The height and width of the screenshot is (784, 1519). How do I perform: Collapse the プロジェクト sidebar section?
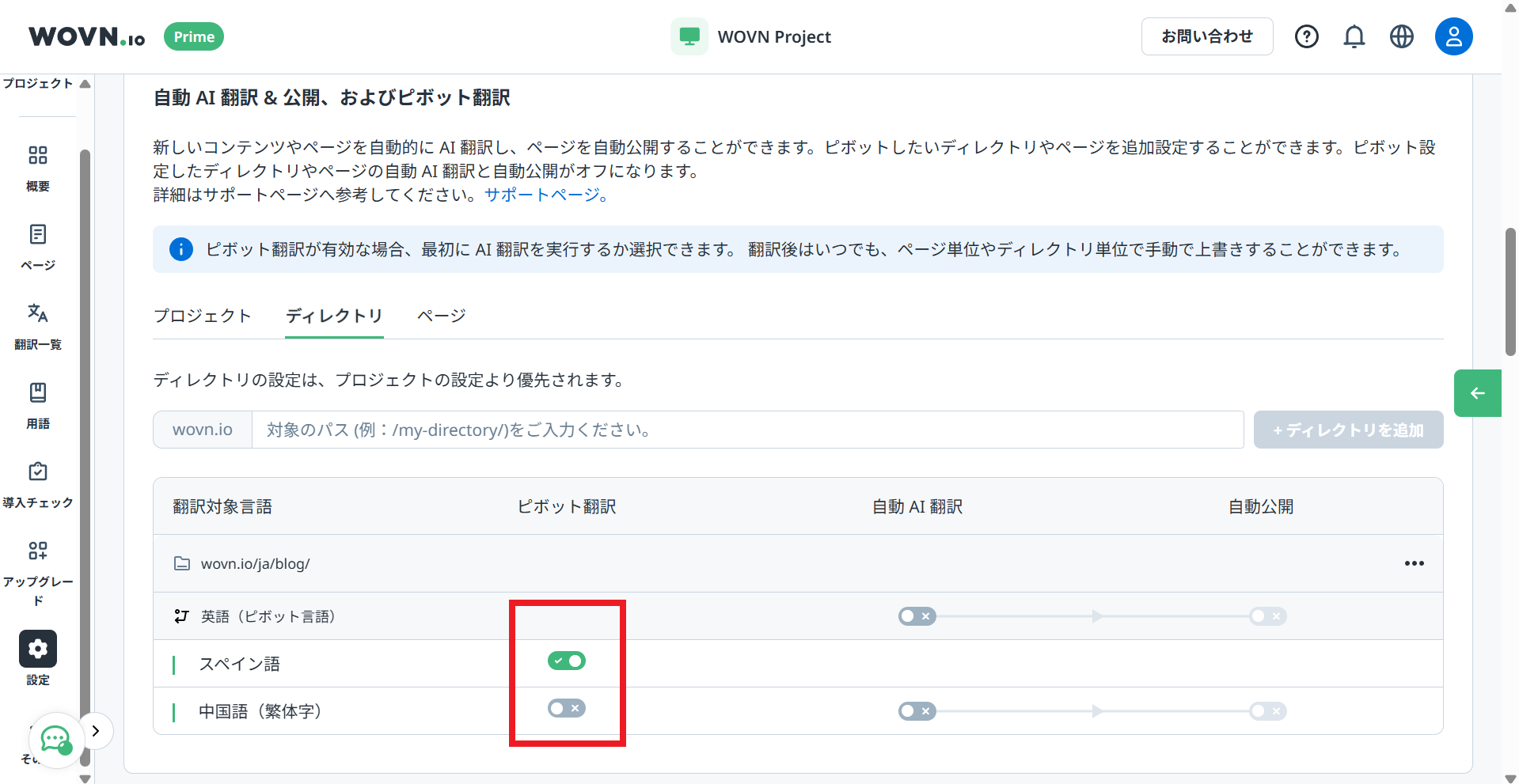pos(85,84)
